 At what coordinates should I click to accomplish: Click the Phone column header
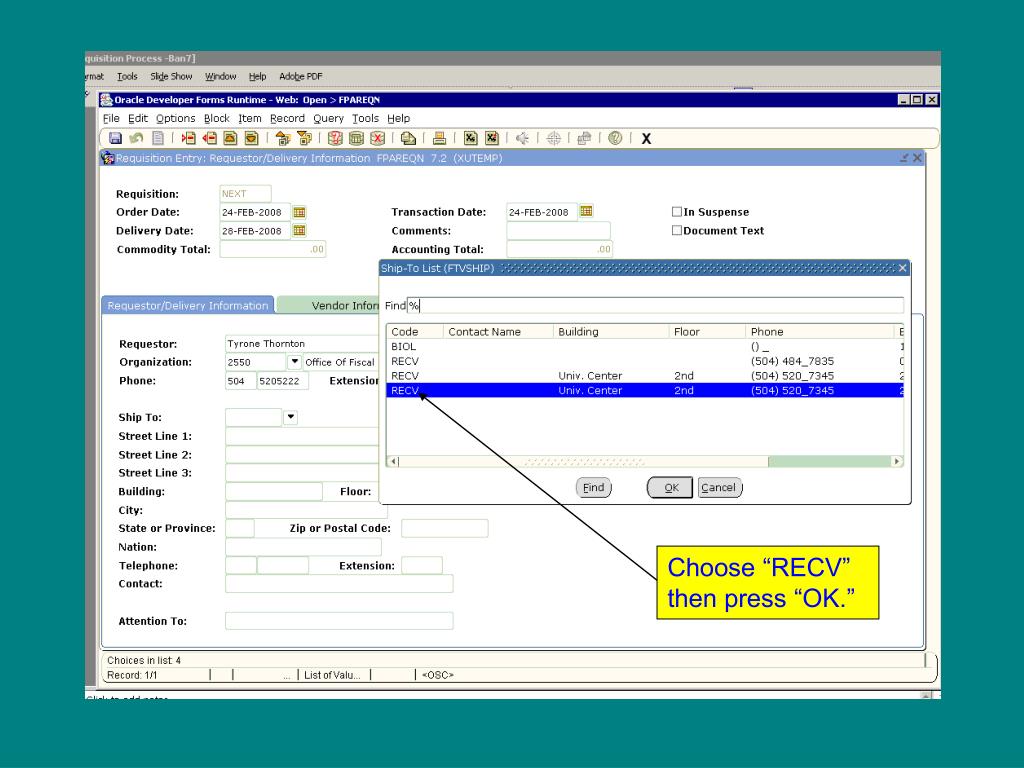pyautogui.click(x=820, y=332)
